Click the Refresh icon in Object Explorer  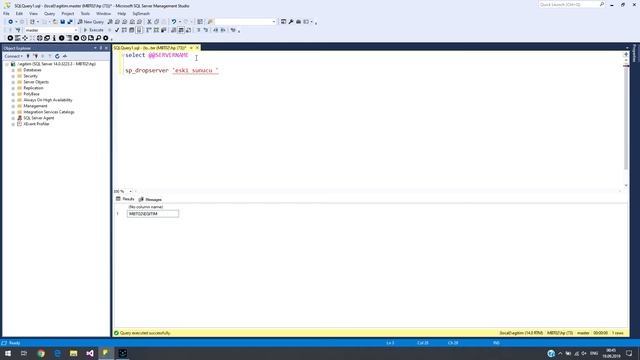coord(57,56)
